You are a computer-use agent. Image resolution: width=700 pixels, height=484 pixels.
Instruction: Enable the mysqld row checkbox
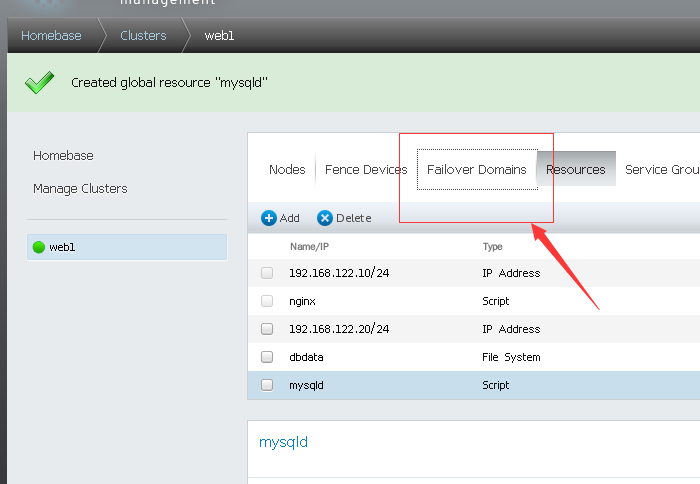pyautogui.click(x=267, y=385)
